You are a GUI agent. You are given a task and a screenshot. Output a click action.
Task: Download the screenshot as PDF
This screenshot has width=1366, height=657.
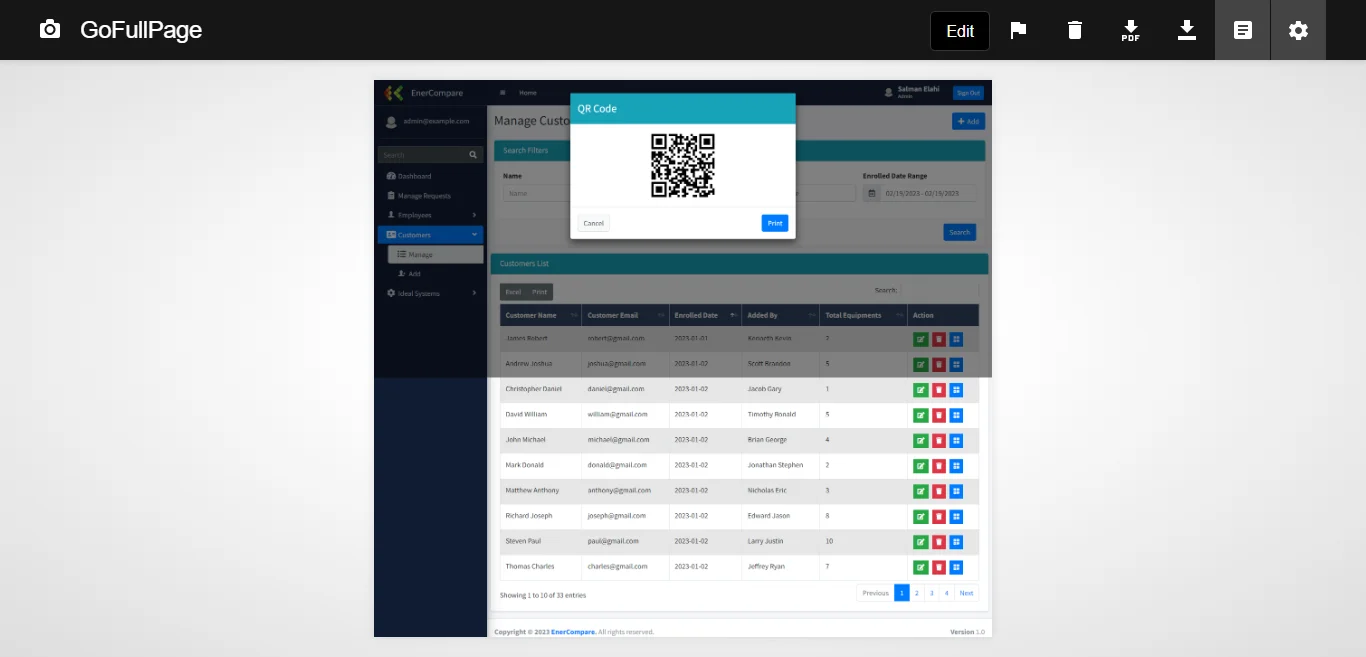click(x=1130, y=30)
